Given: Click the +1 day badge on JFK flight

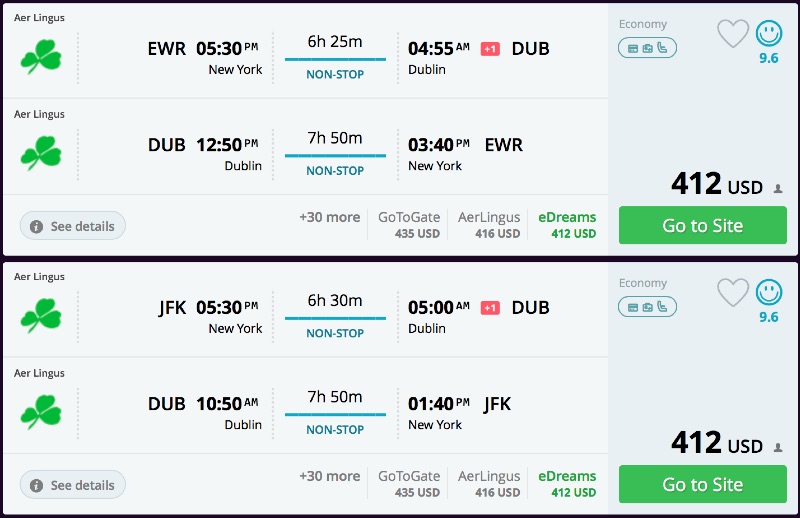Looking at the screenshot, I should (x=490, y=308).
